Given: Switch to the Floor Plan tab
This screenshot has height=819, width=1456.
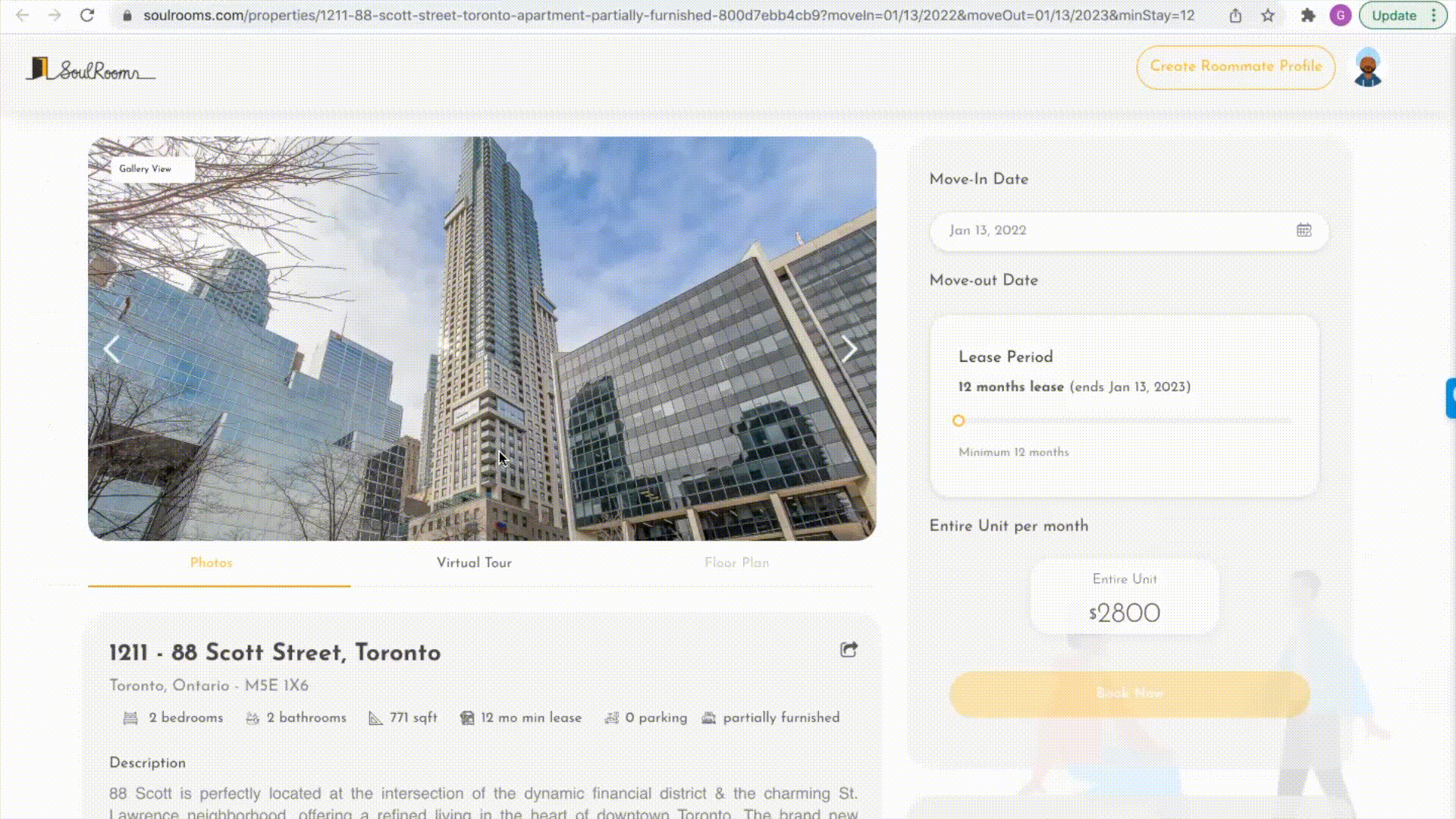Looking at the screenshot, I should click(736, 563).
